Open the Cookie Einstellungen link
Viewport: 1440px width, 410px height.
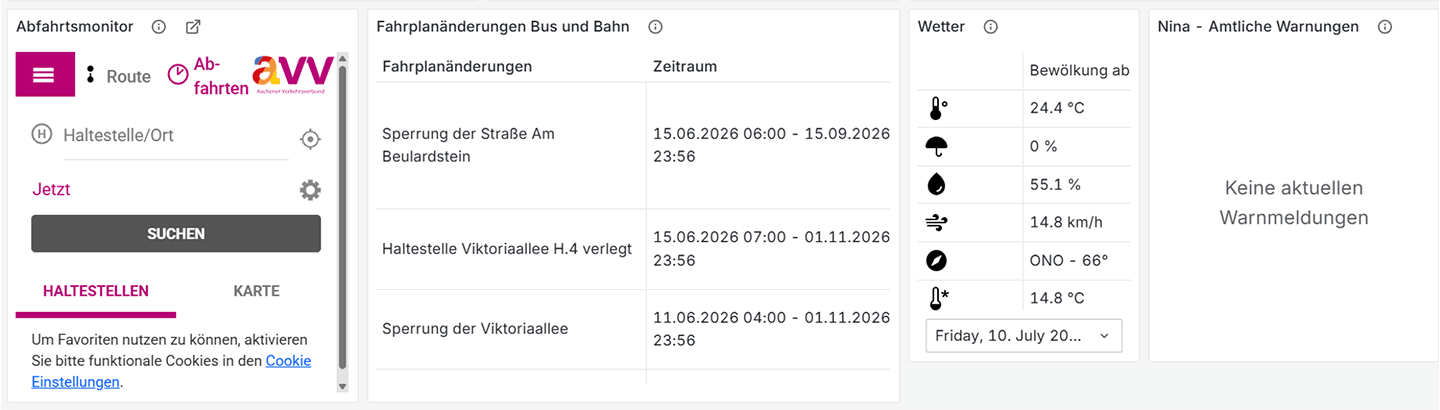171,371
